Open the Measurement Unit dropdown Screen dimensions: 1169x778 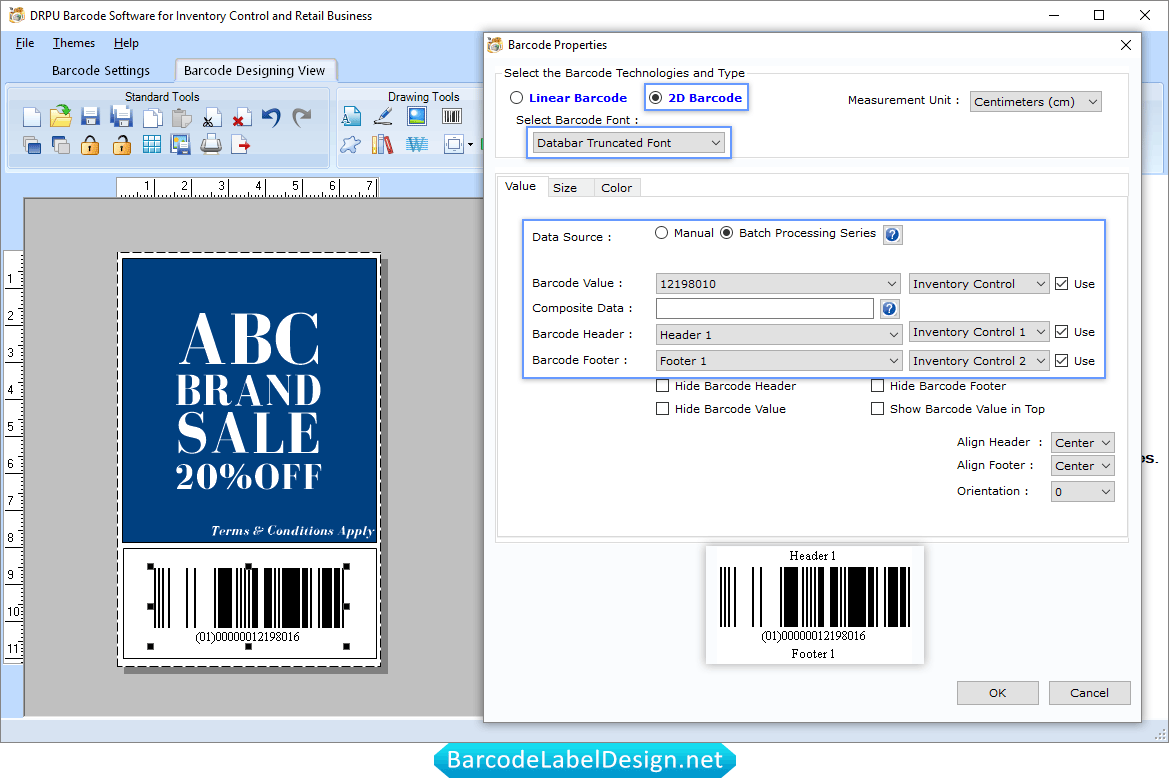[1036, 101]
